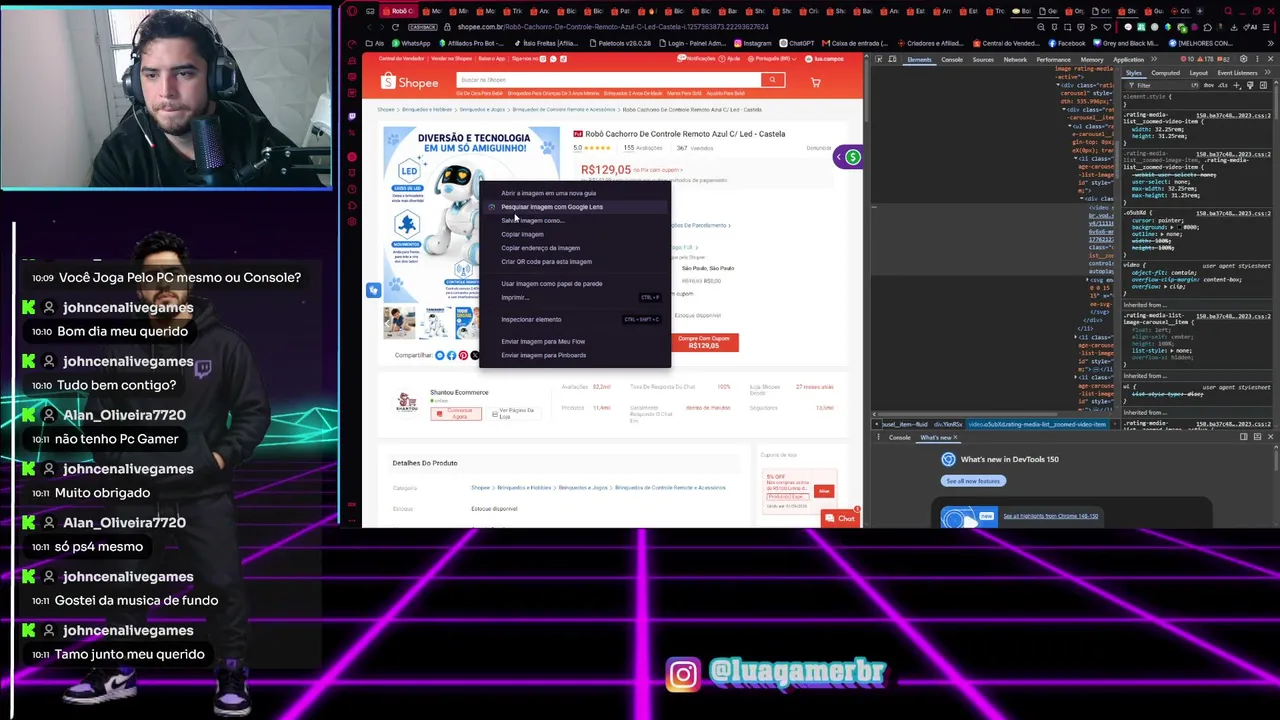Click in the Shopee search field

point(608,80)
